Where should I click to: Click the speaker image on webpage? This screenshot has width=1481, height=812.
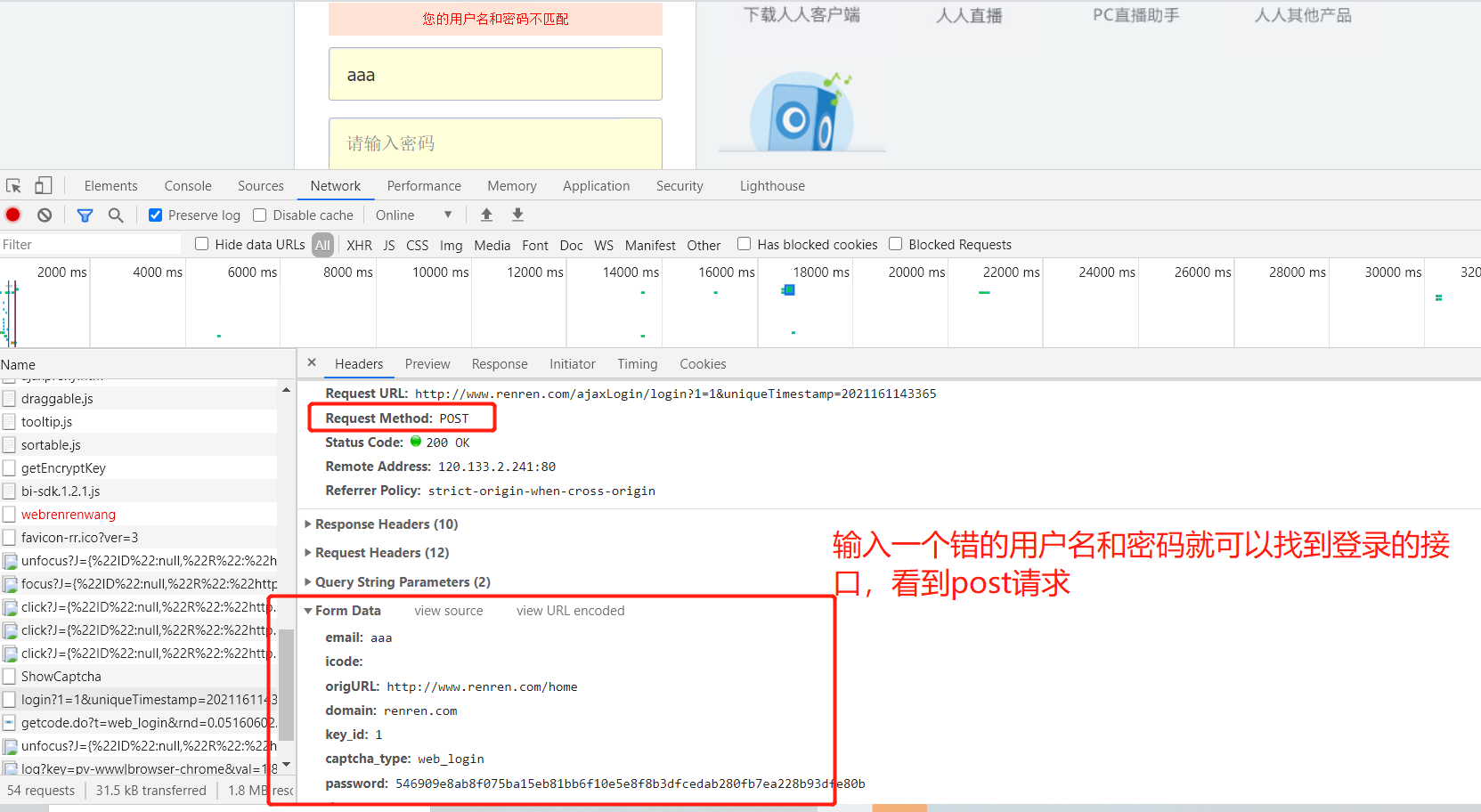coord(802,113)
